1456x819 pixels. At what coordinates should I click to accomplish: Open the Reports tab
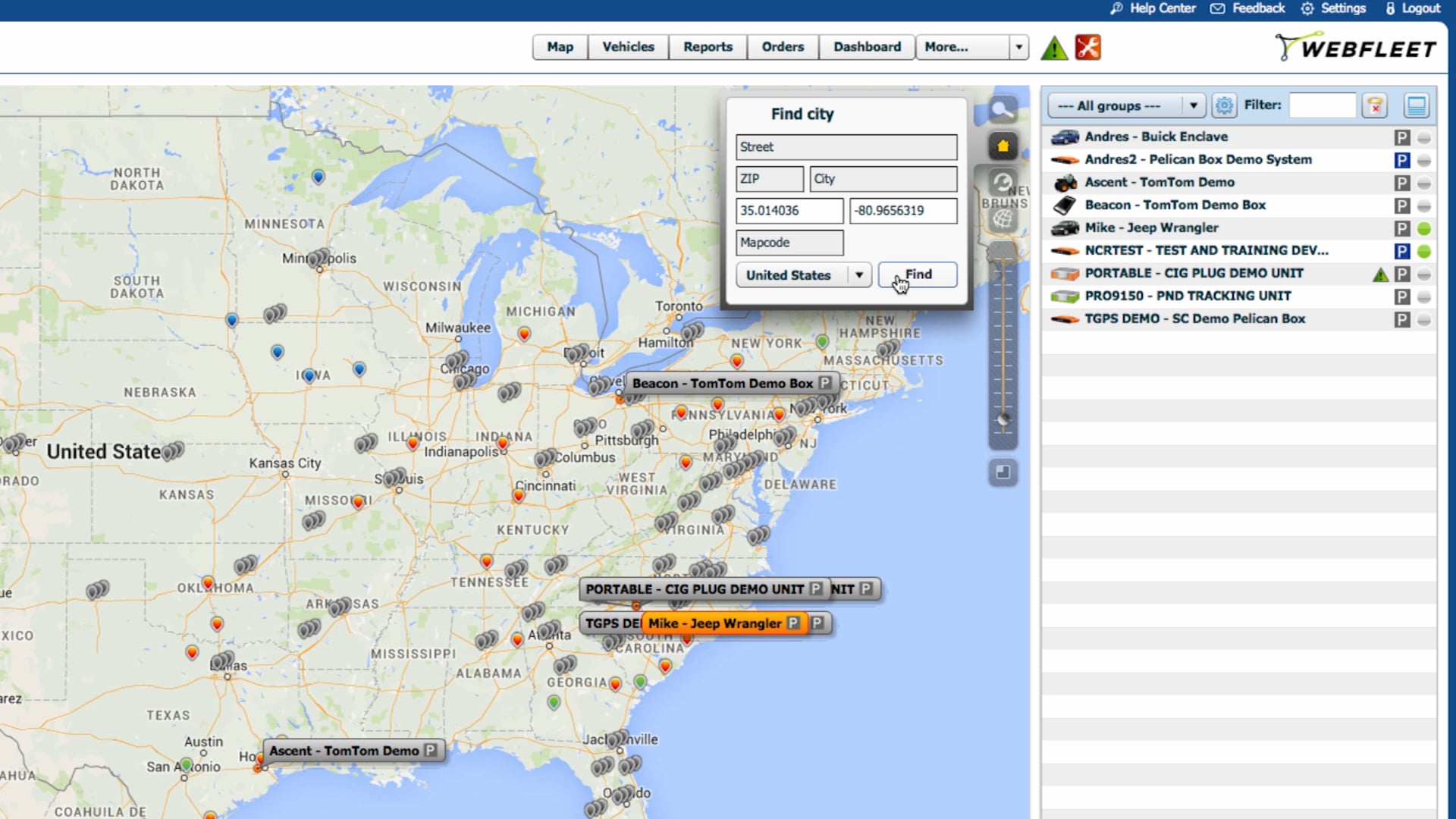pos(708,47)
